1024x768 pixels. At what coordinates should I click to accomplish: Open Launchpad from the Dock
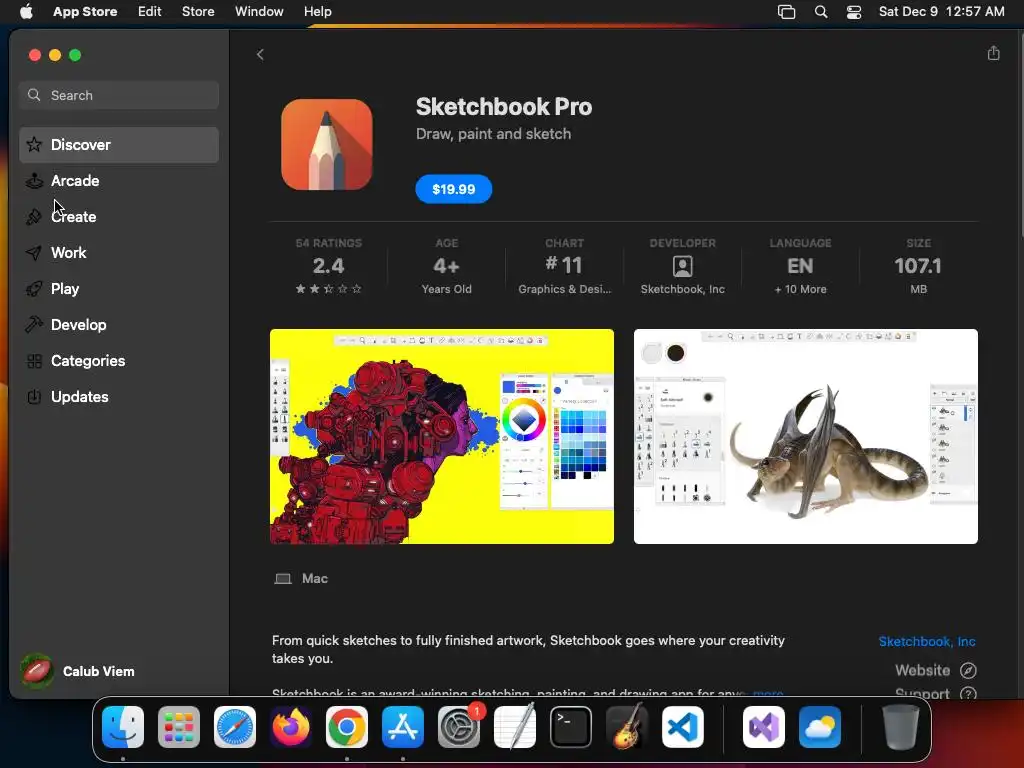[179, 727]
